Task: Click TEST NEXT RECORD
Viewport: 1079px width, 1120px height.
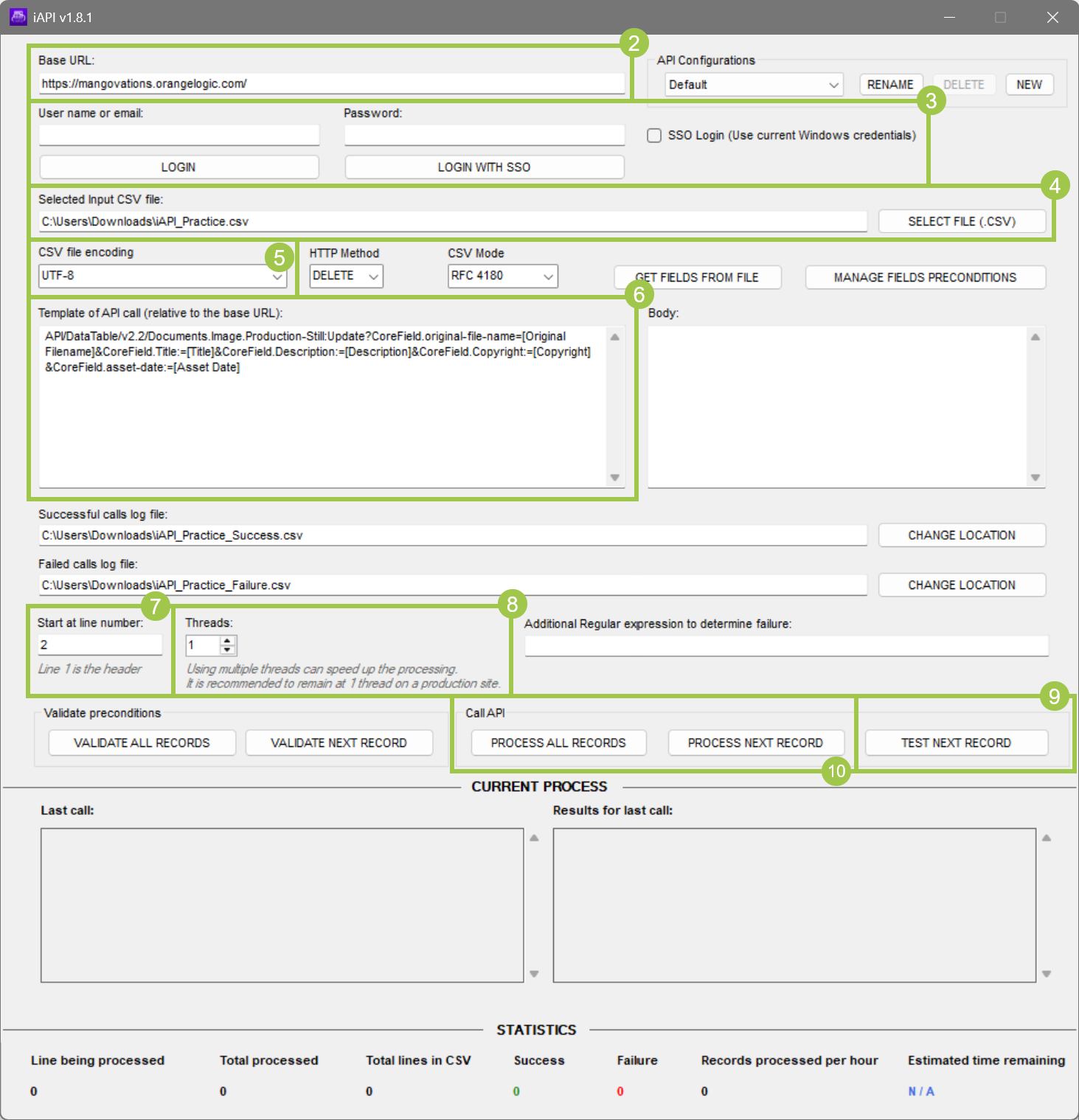Action: pyautogui.click(x=957, y=742)
